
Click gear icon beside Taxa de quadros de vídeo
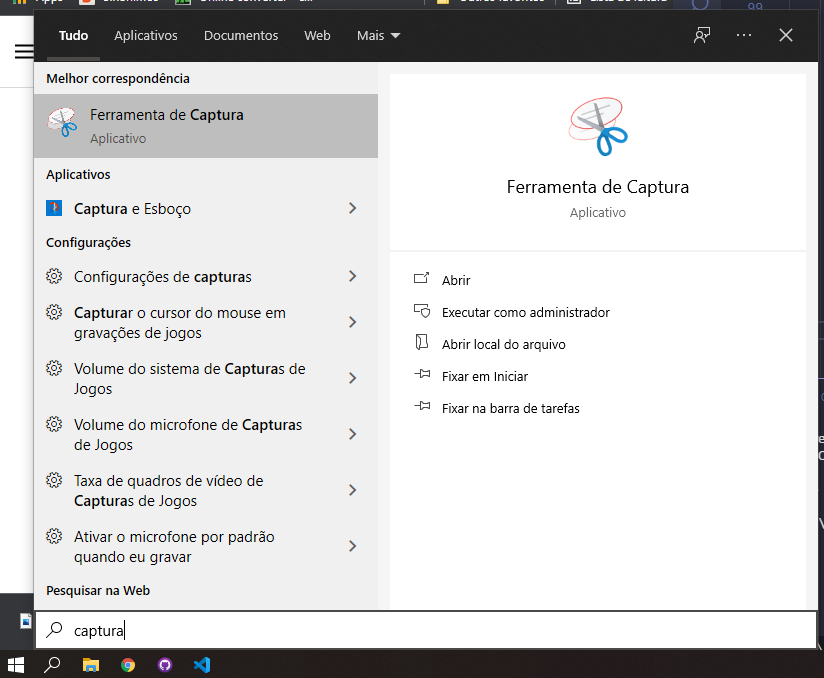54,480
